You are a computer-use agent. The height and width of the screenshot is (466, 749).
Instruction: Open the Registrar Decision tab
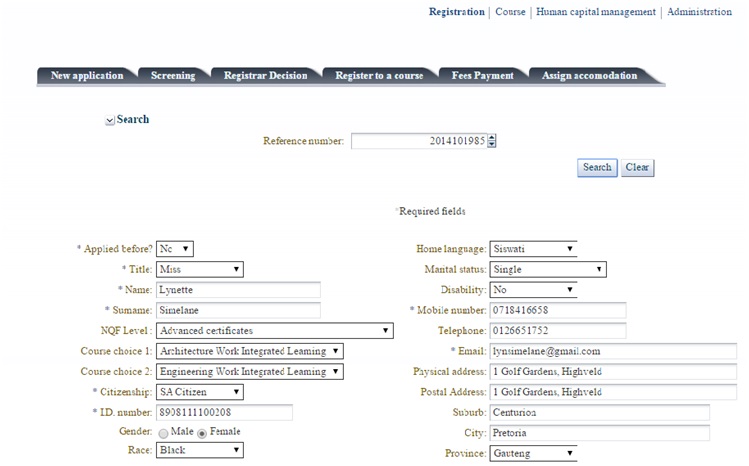coord(265,76)
